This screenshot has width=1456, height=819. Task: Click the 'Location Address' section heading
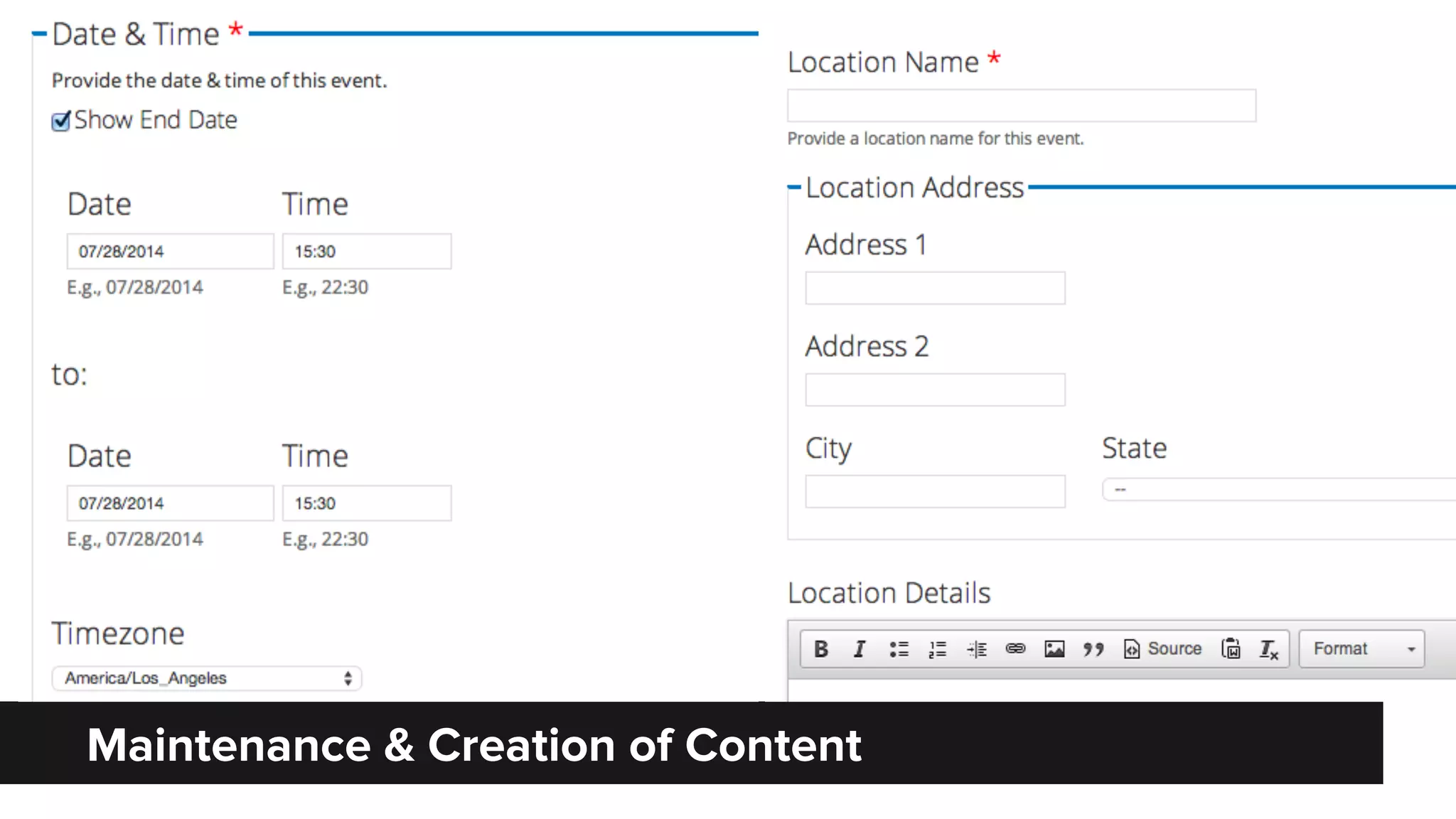click(915, 188)
